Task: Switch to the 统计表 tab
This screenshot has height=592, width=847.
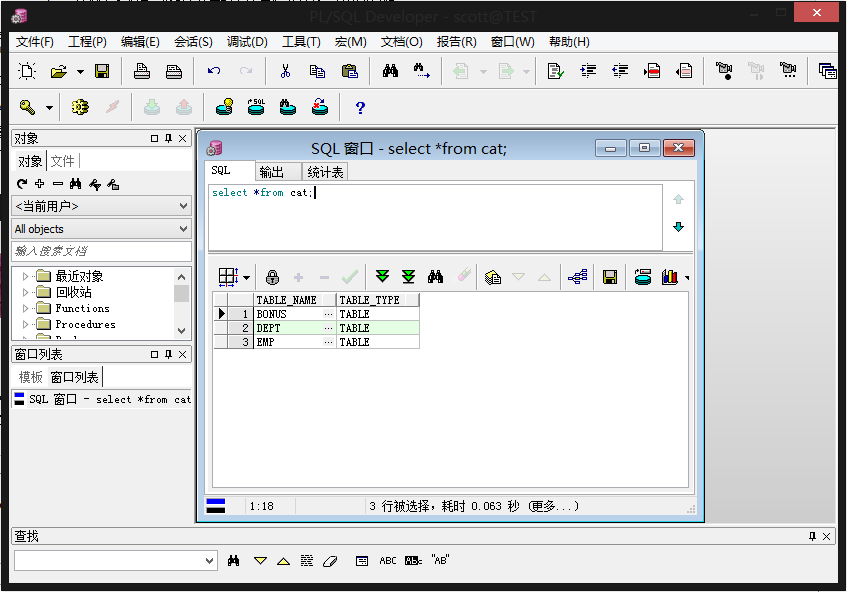Action: coord(326,172)
